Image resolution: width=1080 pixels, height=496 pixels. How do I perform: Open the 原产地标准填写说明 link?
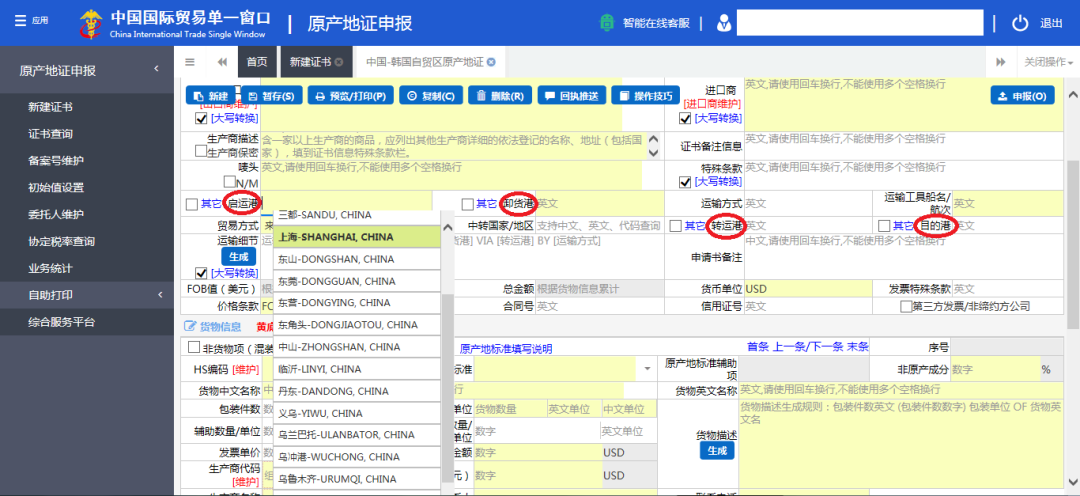pos(506,349)
